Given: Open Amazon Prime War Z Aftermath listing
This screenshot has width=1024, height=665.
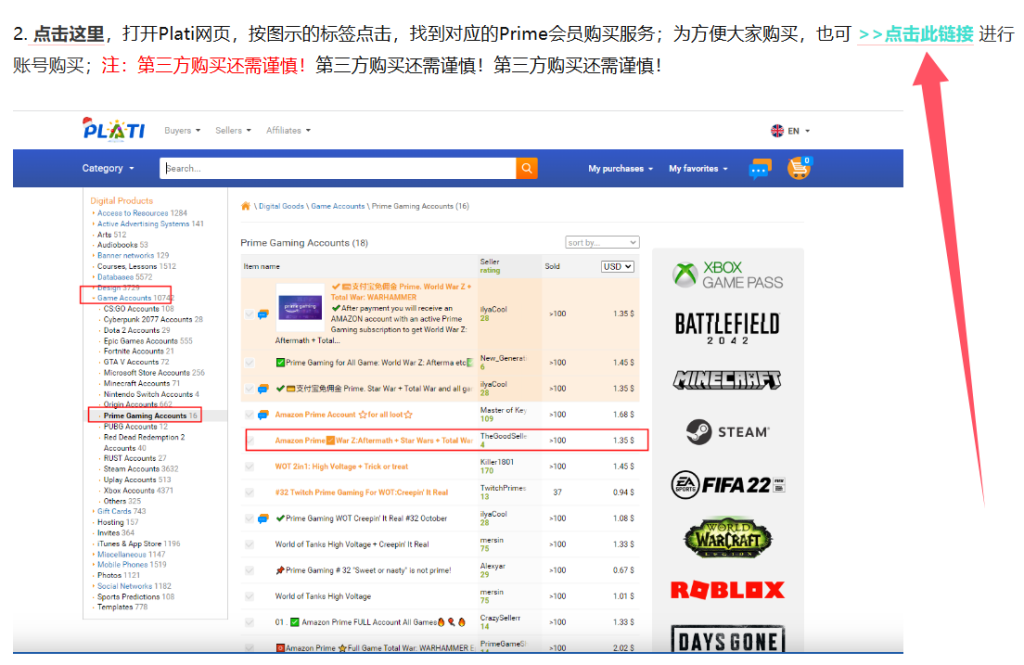Looking at the screenshot, I should click(x=374, y=440).
